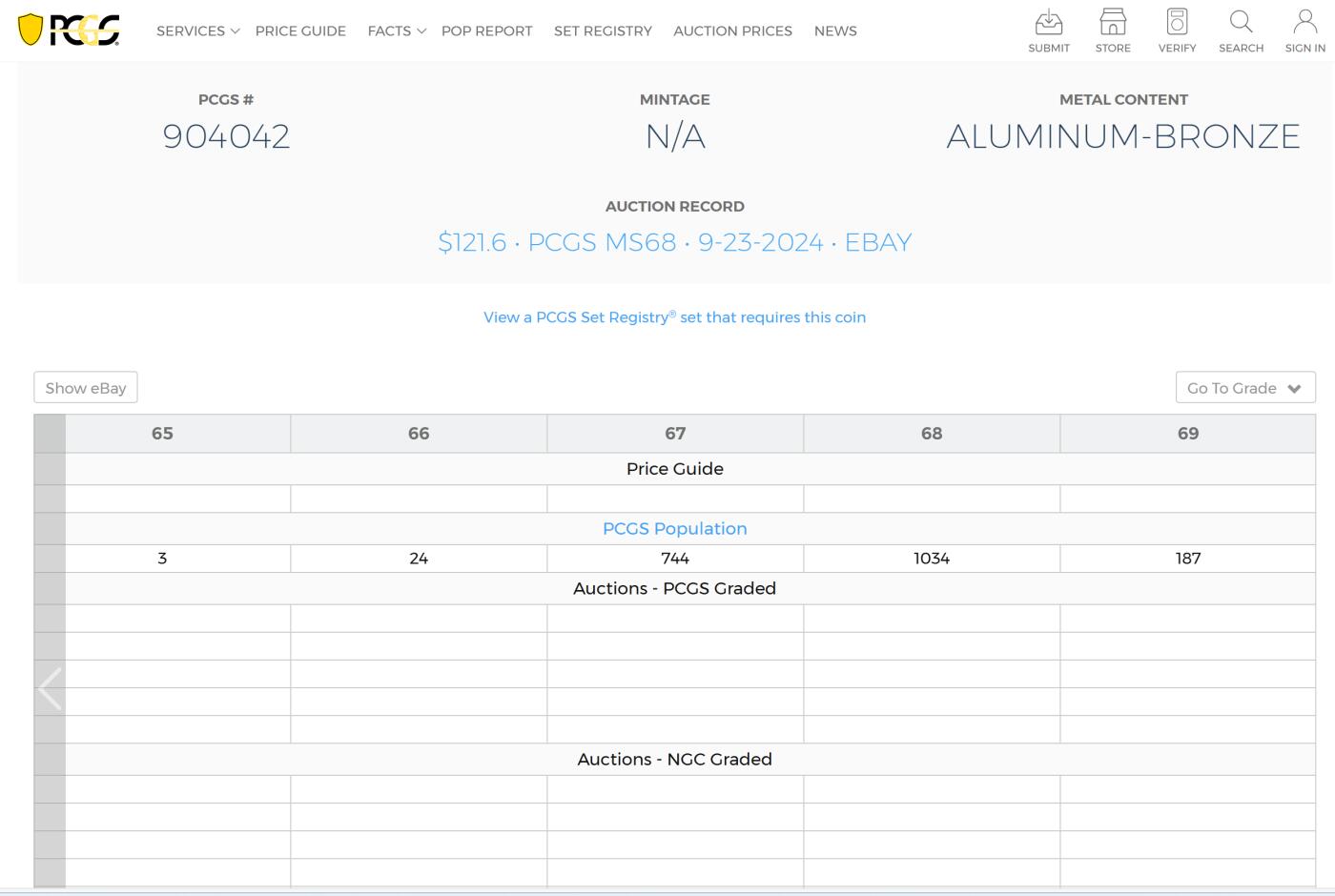Expand the Facts menu
1335x896 pixels.
(396, 31)
